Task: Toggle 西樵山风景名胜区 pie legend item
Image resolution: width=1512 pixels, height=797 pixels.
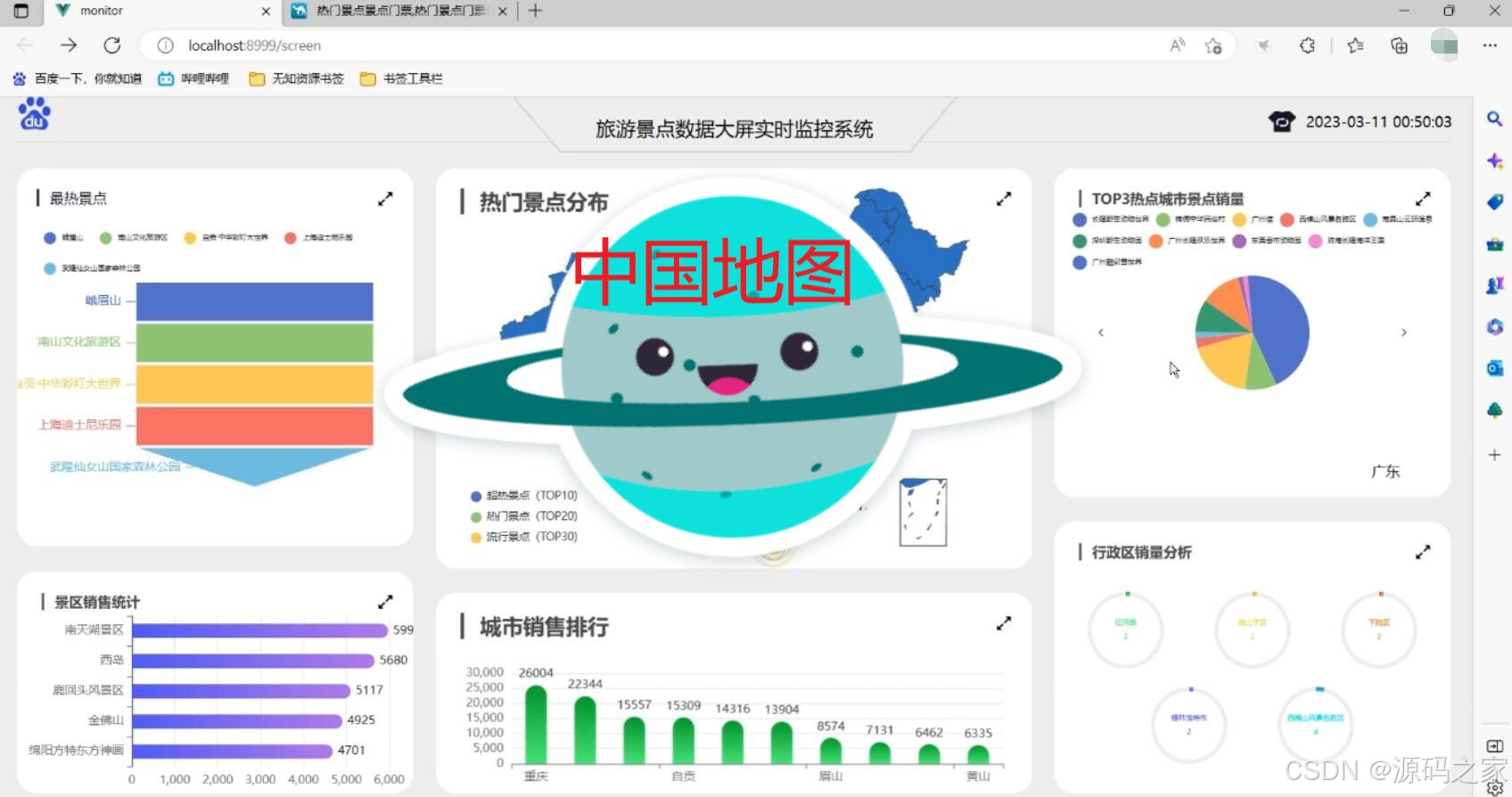Action: (1318, 219)
